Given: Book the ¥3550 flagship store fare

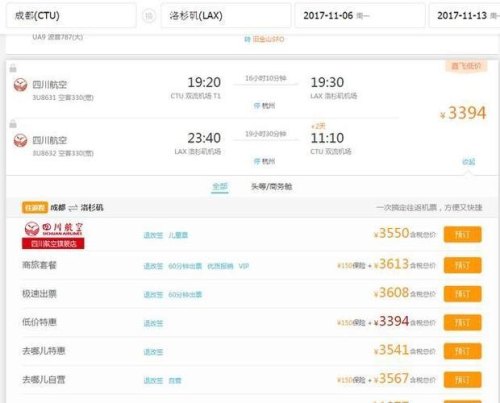Looking at the screenshot, I should [462, 235].
